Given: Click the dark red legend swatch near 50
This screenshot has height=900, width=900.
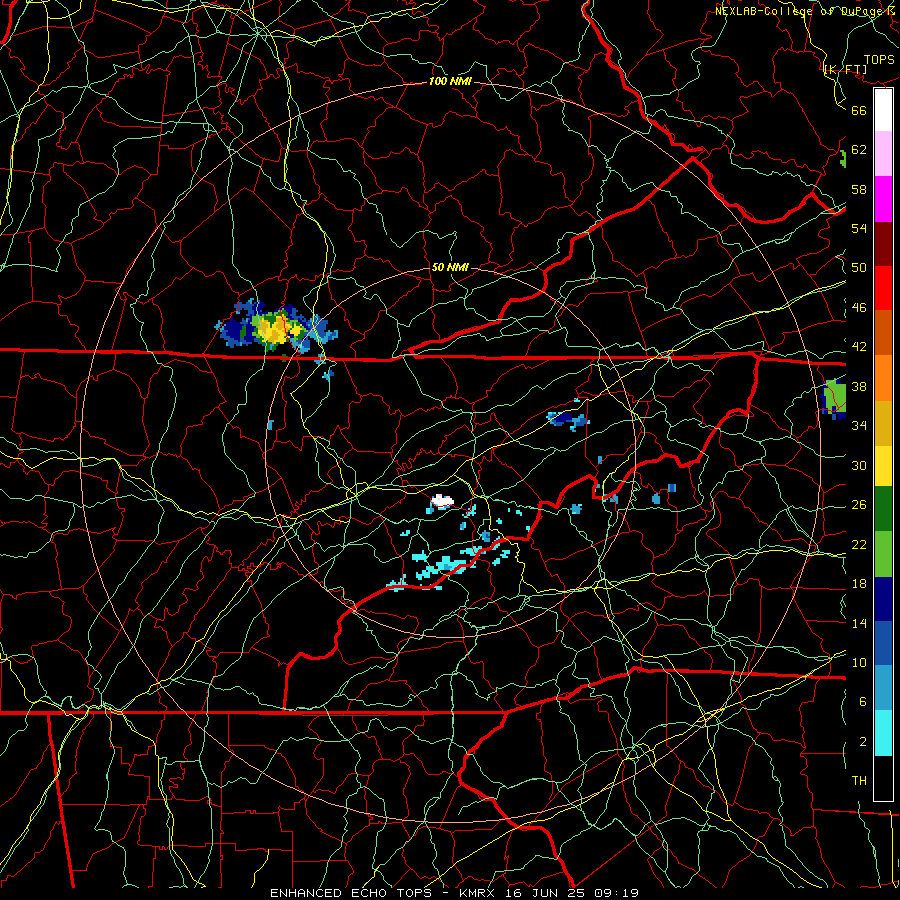Looking at the screenshot, I should pos(883,244).
